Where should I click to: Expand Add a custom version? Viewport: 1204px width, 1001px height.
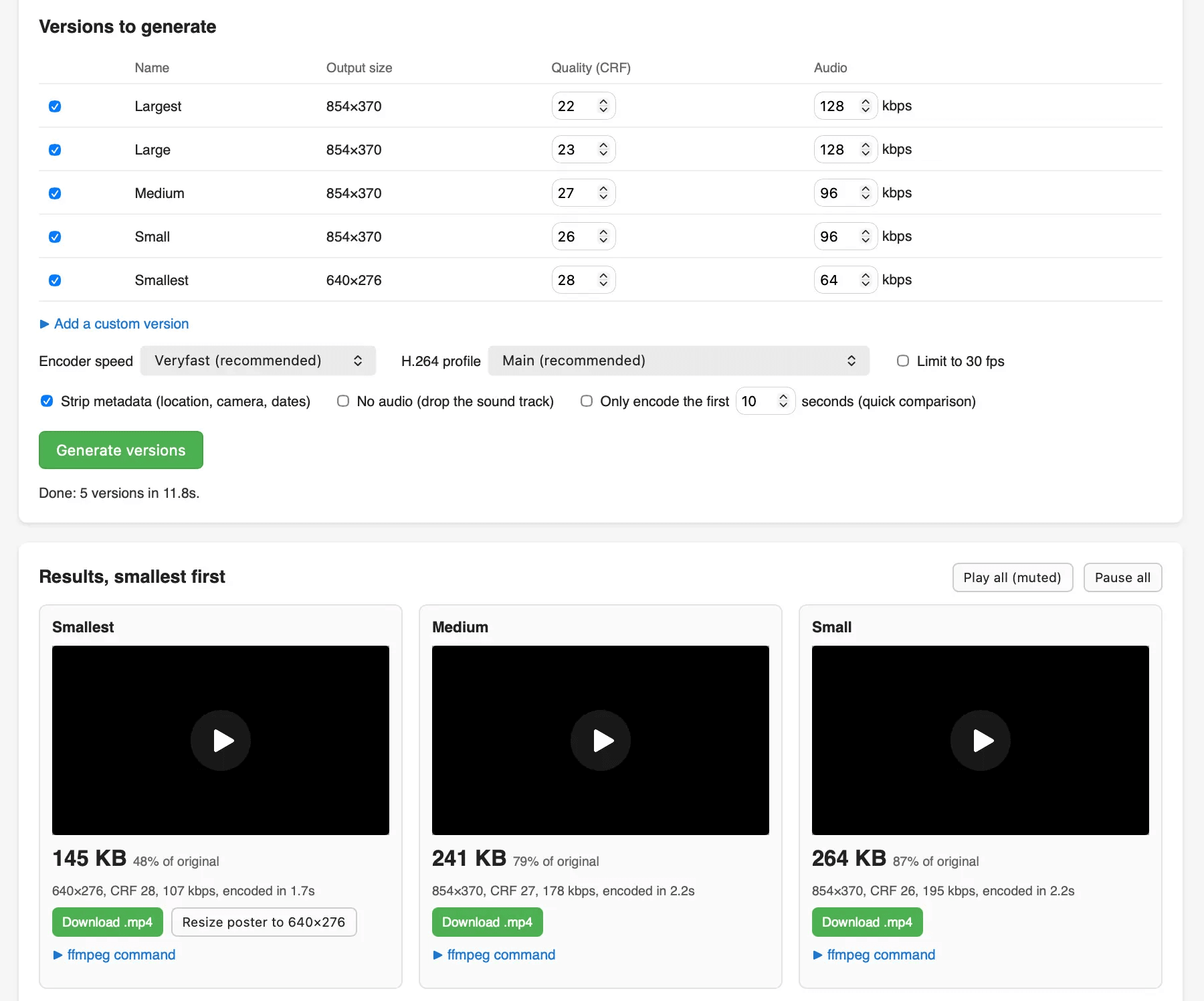114,324
